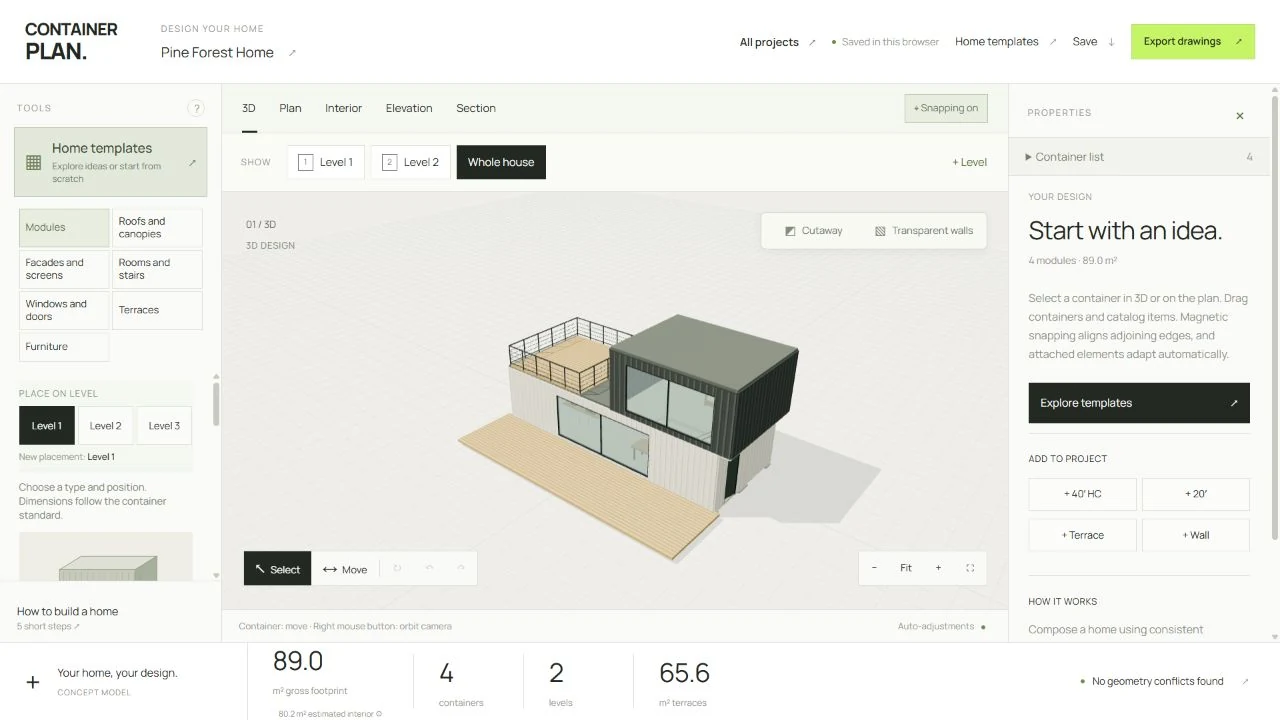Toggle the Cutaway view
The width and height of the screenshot is (1280, 720).
814,231
